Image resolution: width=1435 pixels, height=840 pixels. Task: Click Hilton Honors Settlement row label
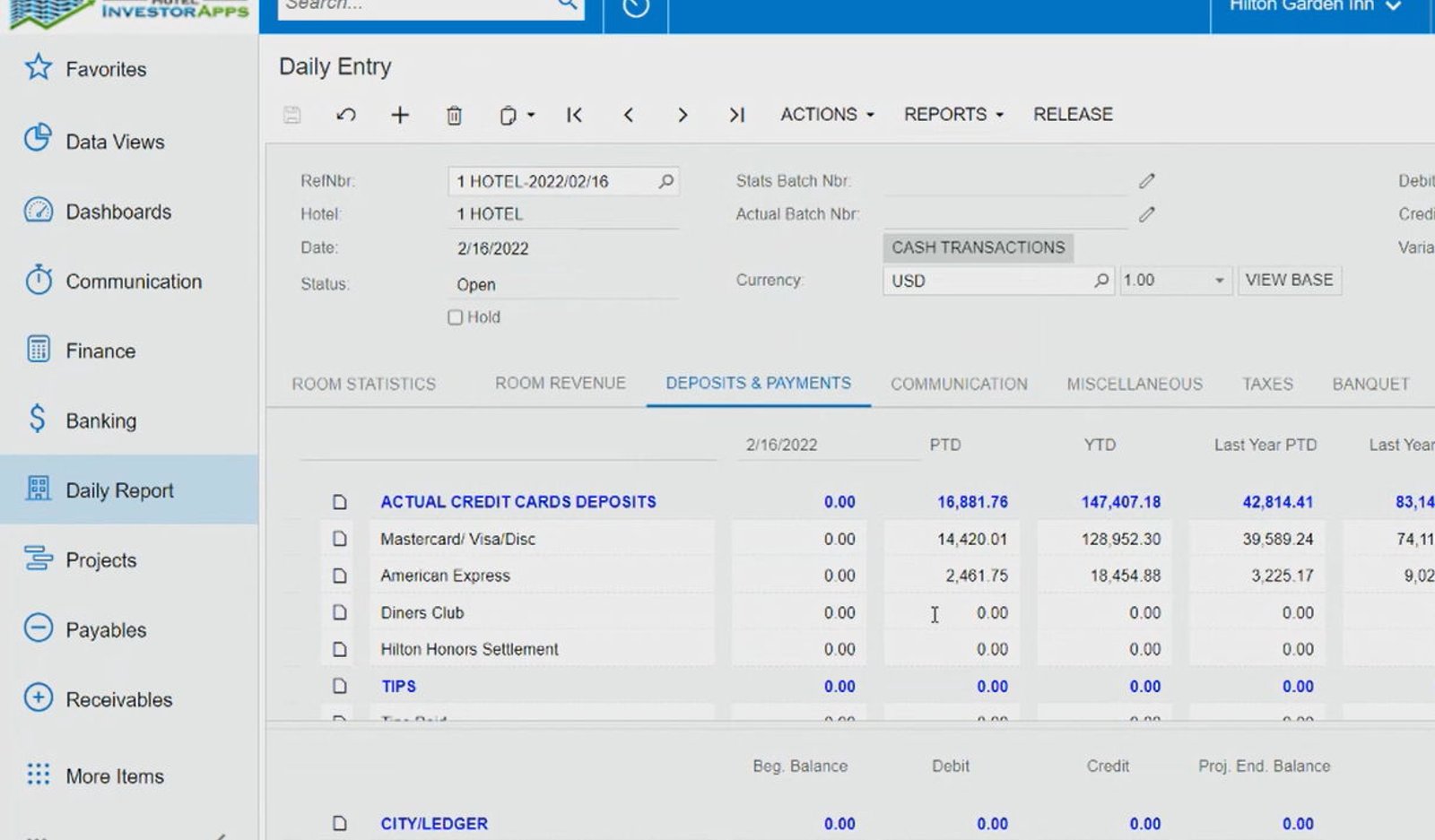coord(469,649)
